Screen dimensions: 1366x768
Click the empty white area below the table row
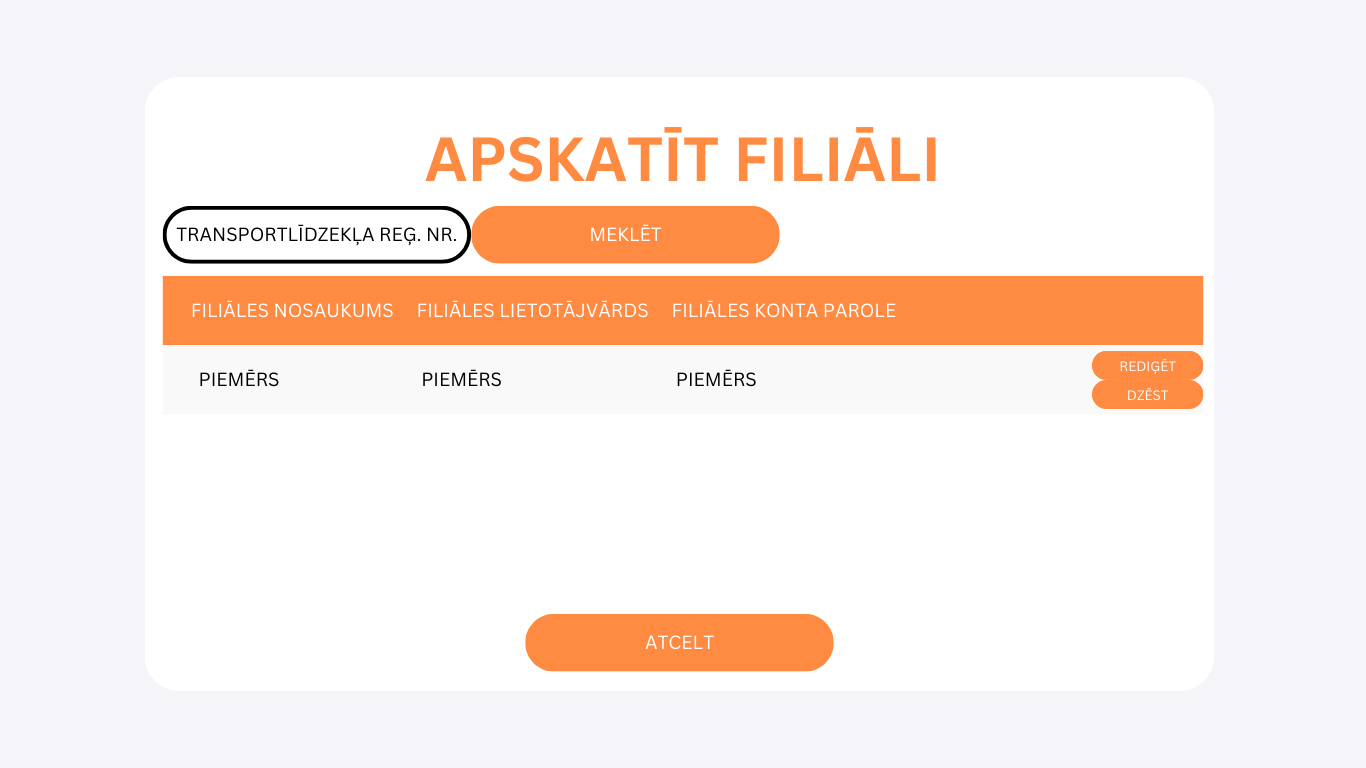[x=680, y=510]
